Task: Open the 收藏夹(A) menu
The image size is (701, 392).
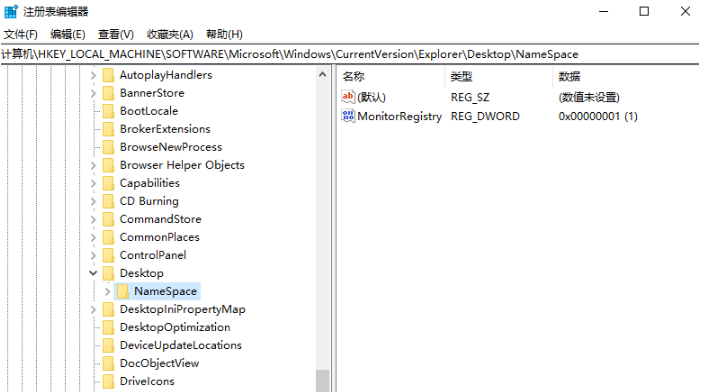Action: click(x=170, y=34)
